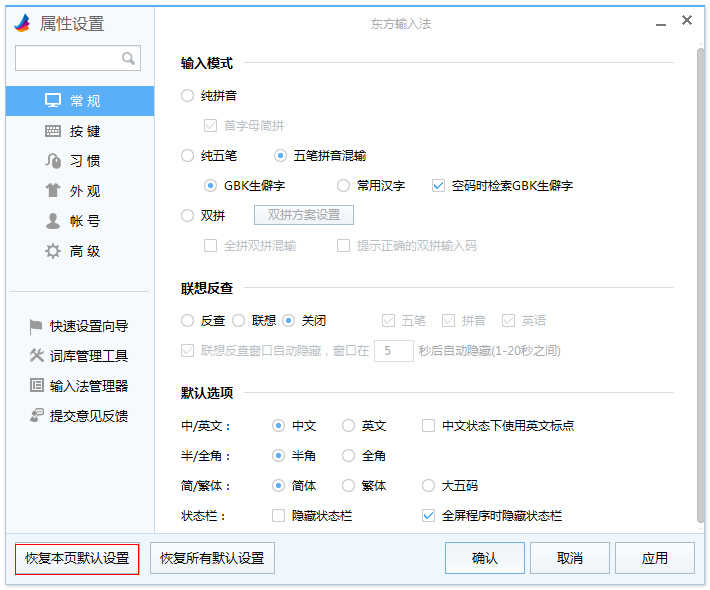Click 恢复本页默认设置 button
This screenshot has height=590, width=710.
click(77, 558)
